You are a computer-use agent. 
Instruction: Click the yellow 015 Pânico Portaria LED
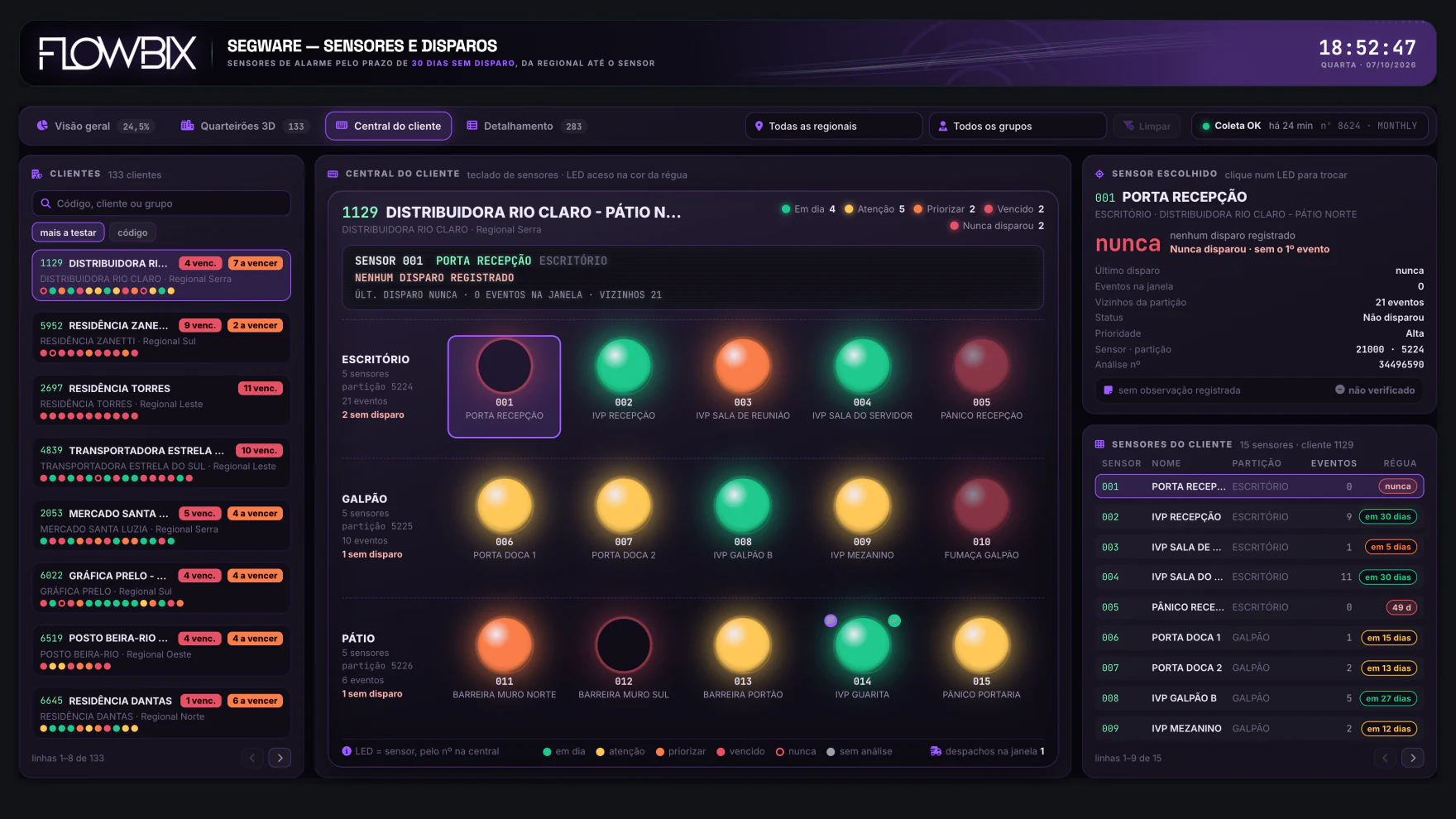[981, 644]
